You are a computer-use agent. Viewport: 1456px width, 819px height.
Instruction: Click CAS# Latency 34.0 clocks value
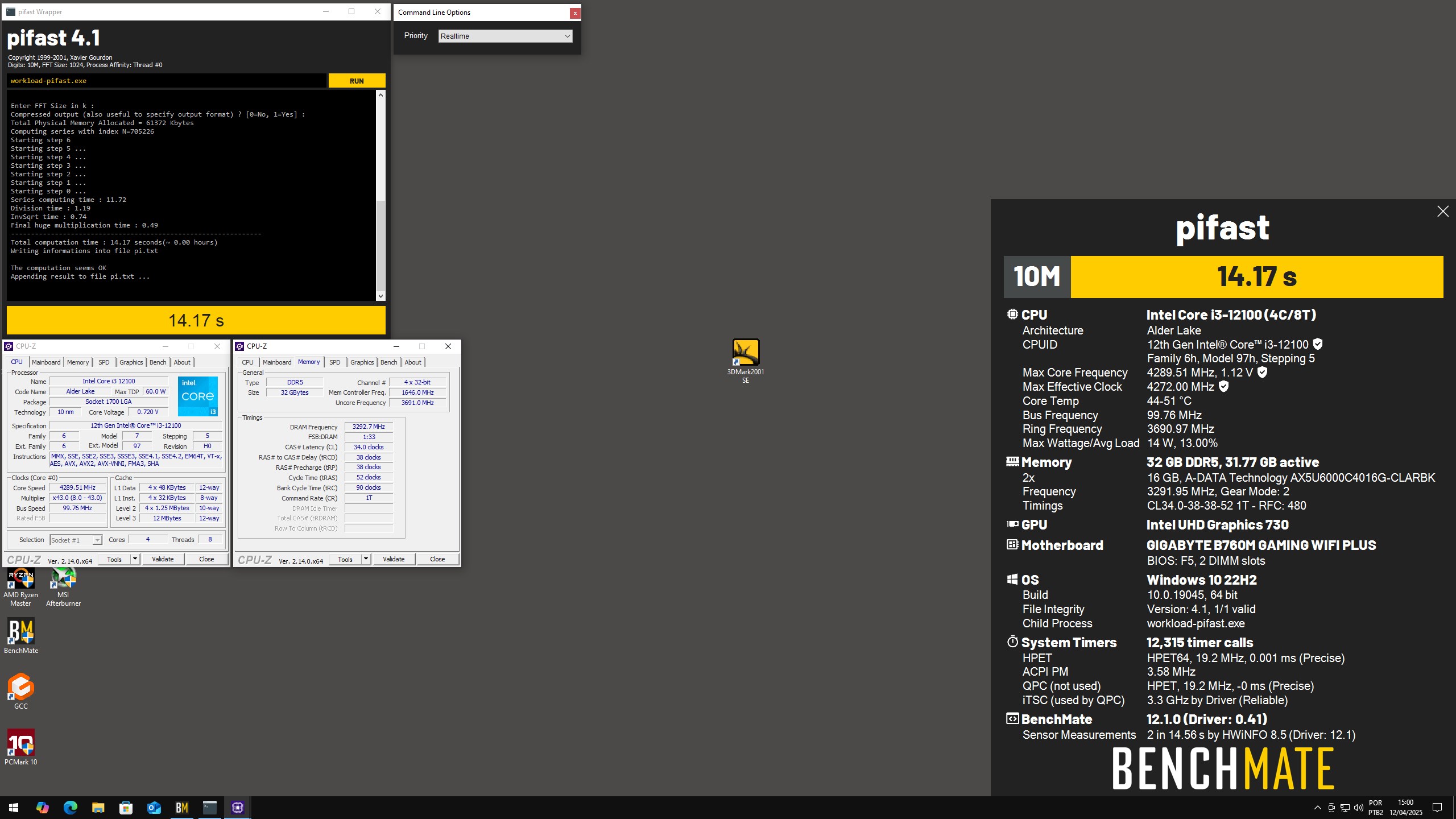[x=369, y=447]
